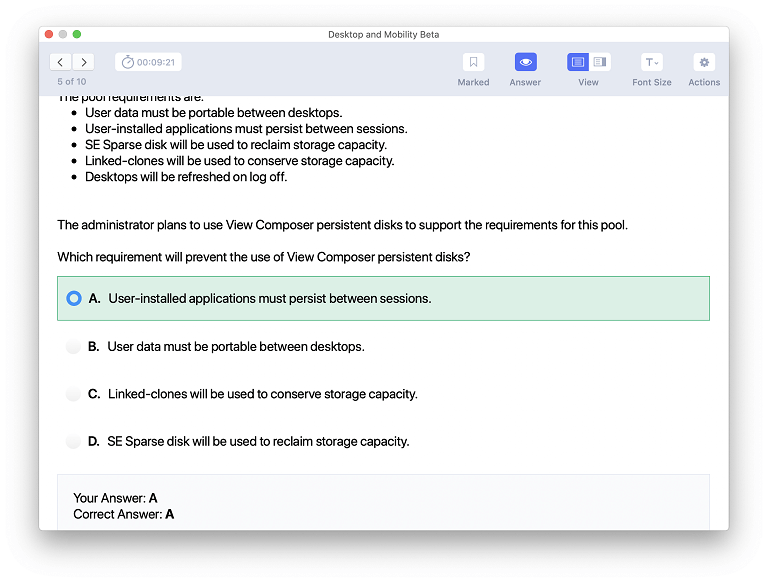Click the Marked label

tap(473, 82)
